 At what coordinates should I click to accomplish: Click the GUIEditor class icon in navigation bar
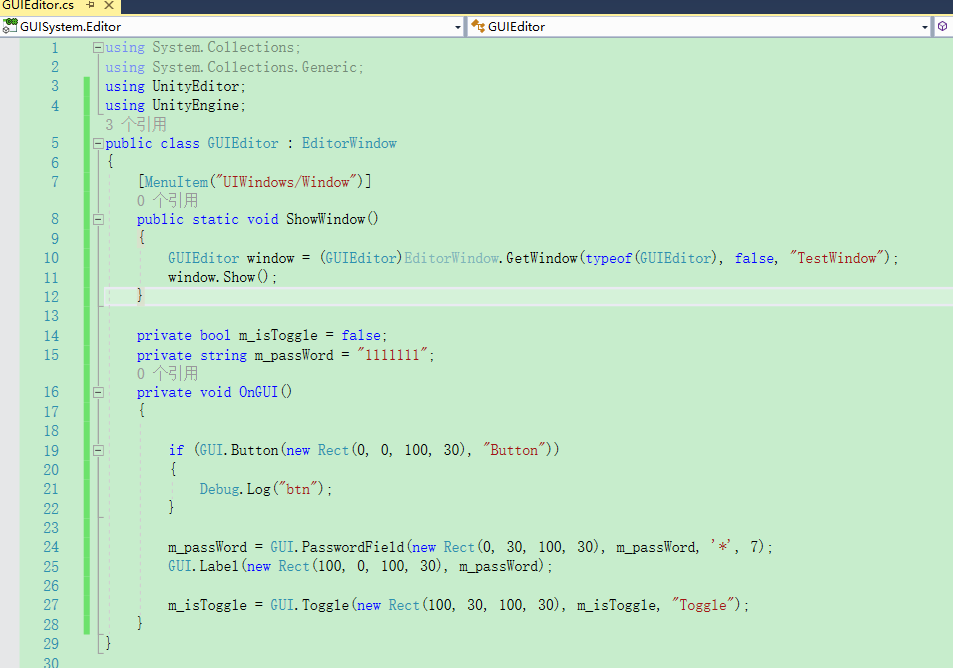click(x=478, y=26)
